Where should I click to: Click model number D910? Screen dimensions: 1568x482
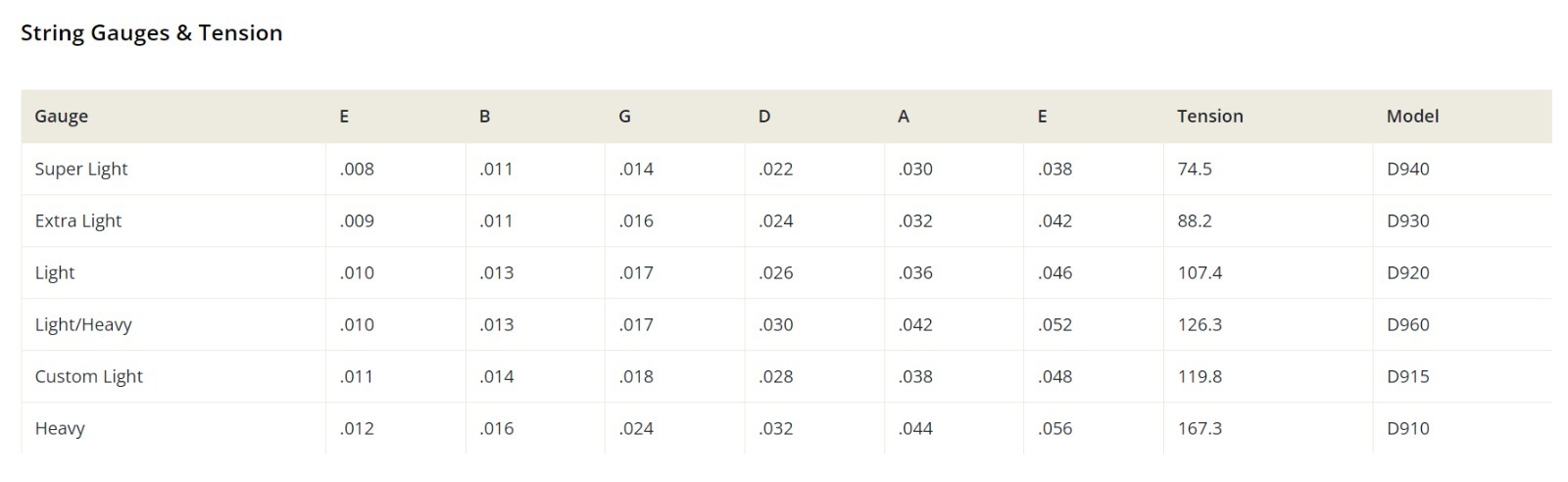1408,428
